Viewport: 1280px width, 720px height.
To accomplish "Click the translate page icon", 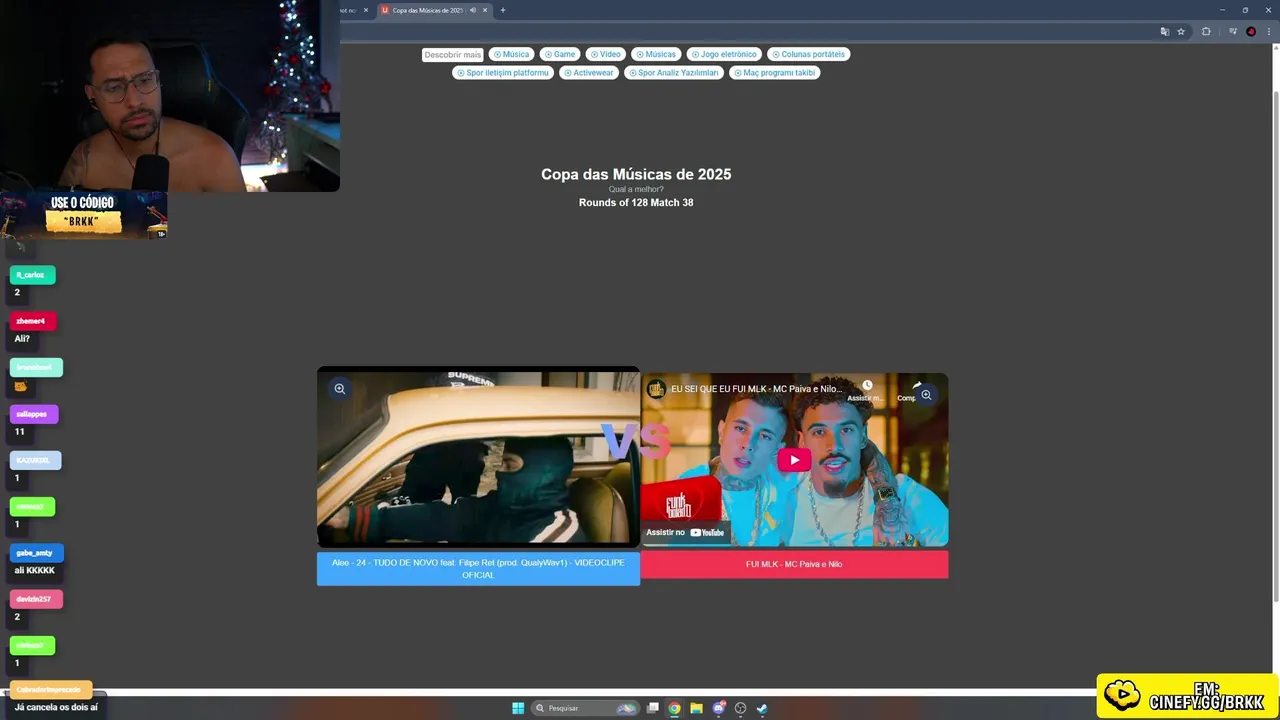I will [x=1164, y=32].
